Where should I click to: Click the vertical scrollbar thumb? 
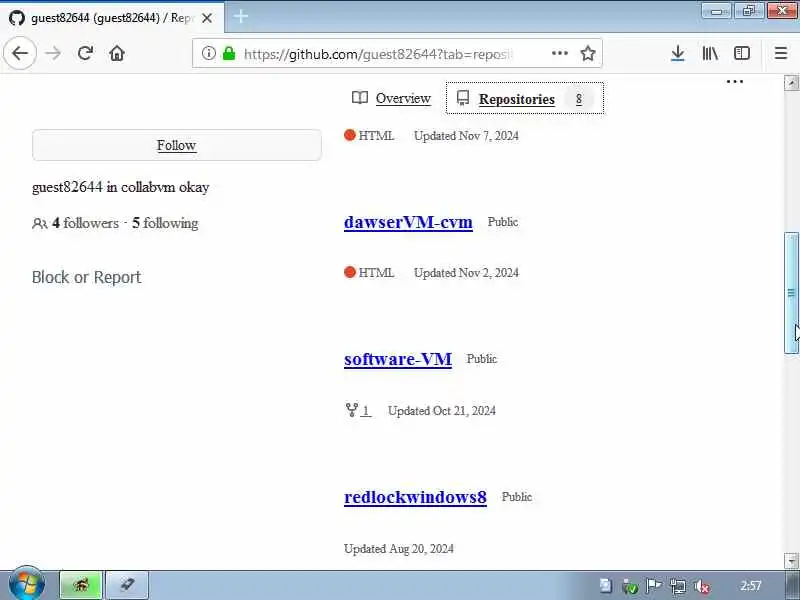tap(791, 292)
